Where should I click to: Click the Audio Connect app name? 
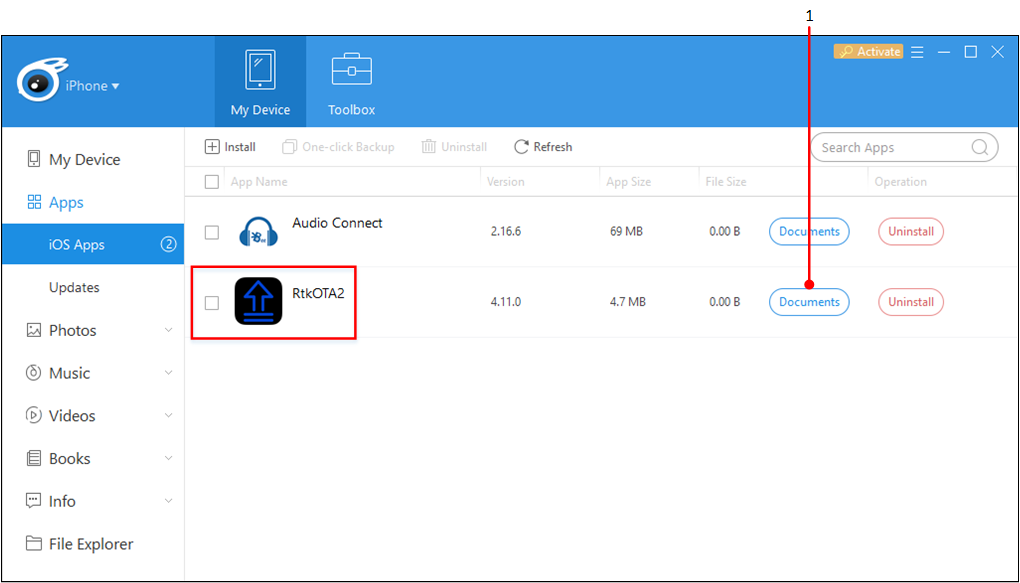pos(337,223)
